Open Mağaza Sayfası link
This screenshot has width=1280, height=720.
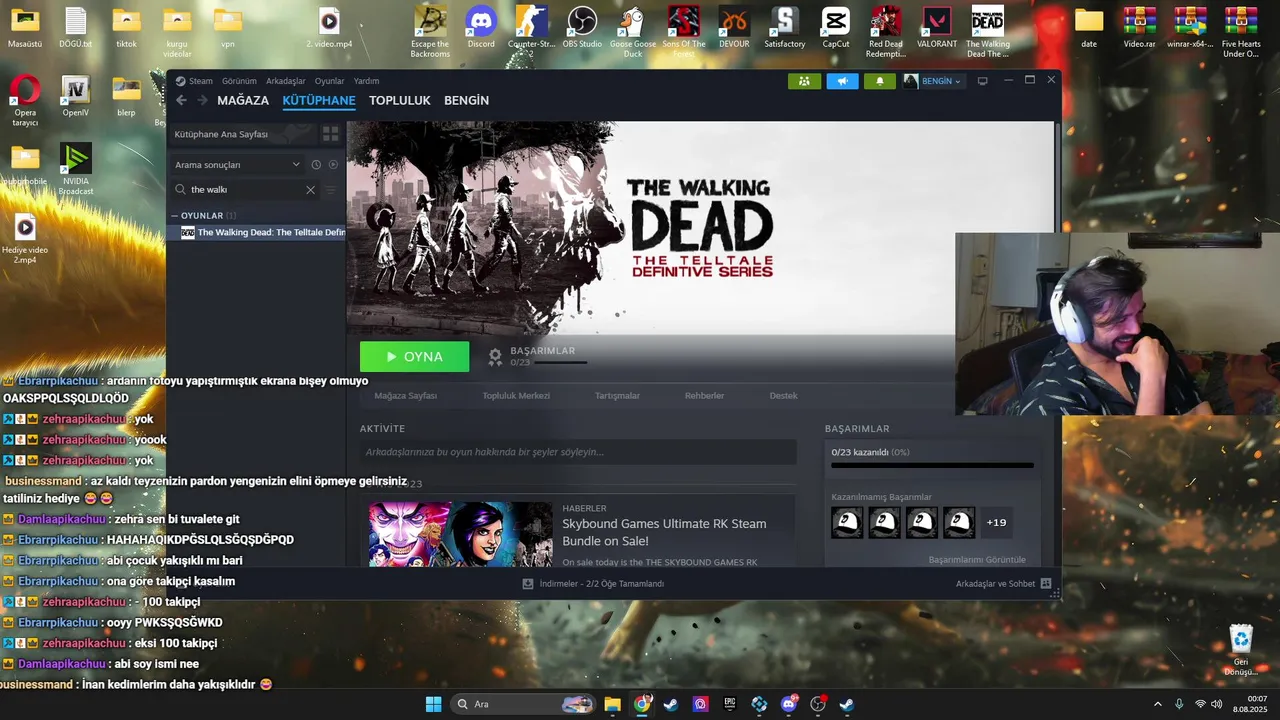[x=405, y=395]
